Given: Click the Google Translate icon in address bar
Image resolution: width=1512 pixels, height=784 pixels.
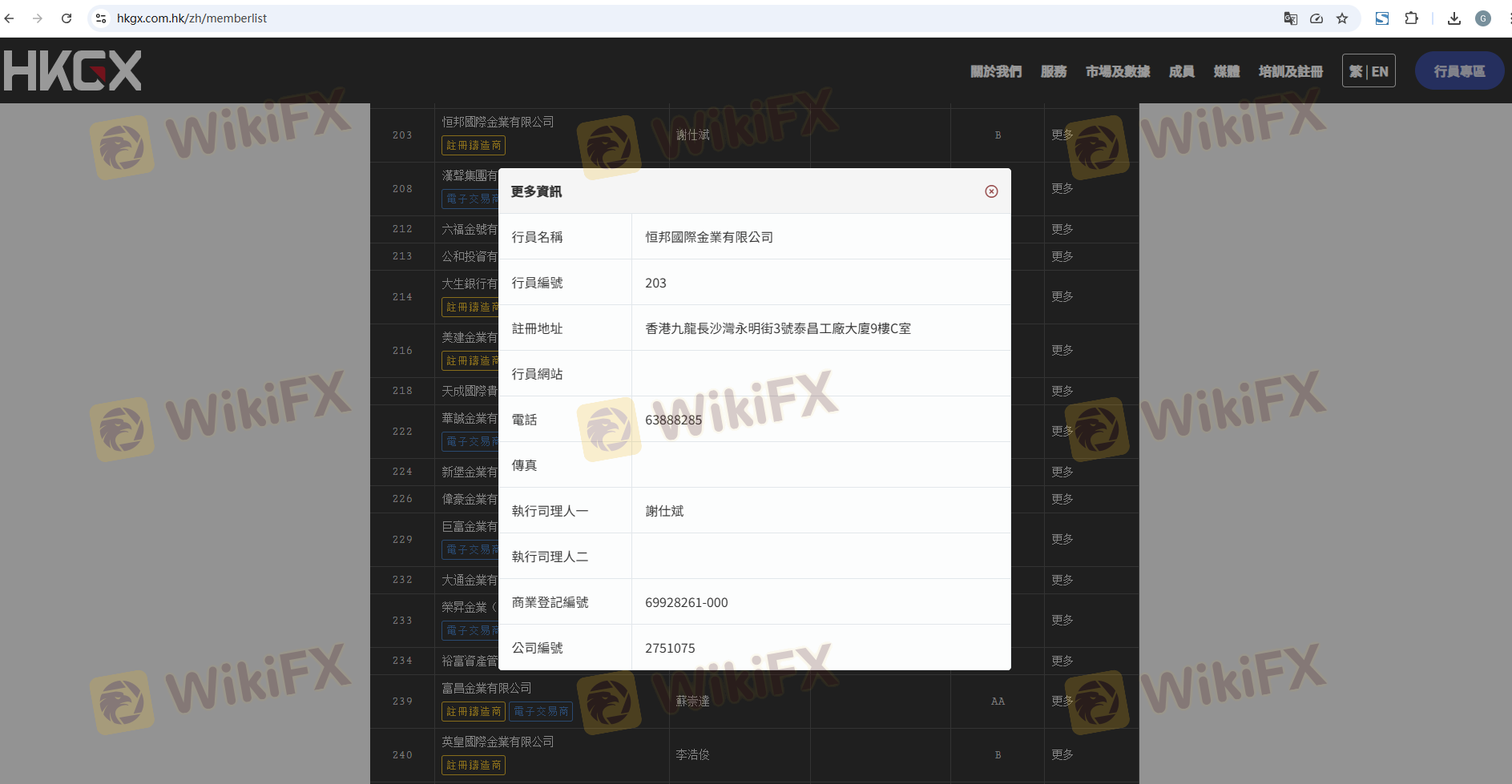Looking at the screenshot, I should [1290, 18].
